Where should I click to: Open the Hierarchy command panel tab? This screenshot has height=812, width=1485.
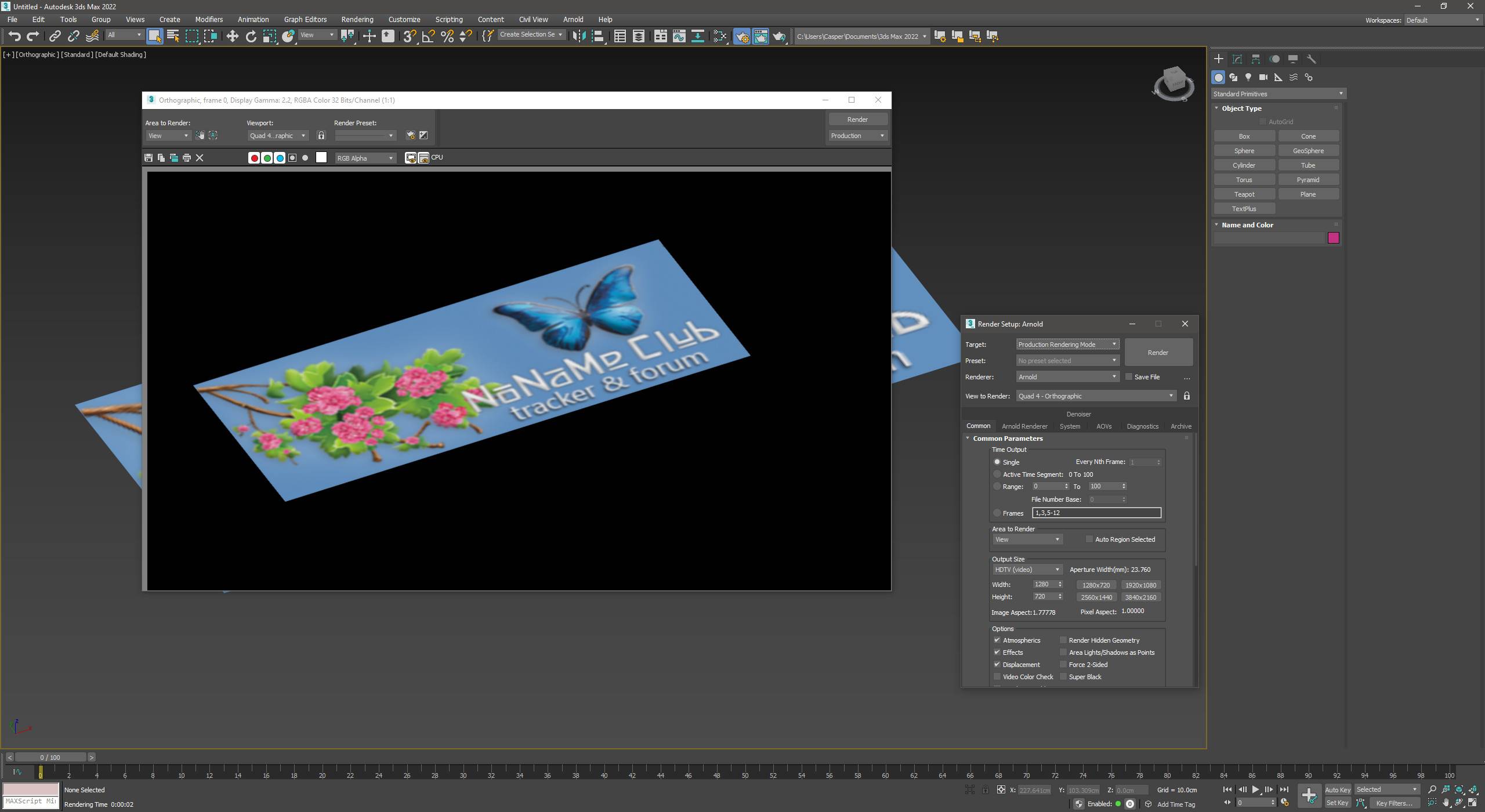tap(1256, 59)
